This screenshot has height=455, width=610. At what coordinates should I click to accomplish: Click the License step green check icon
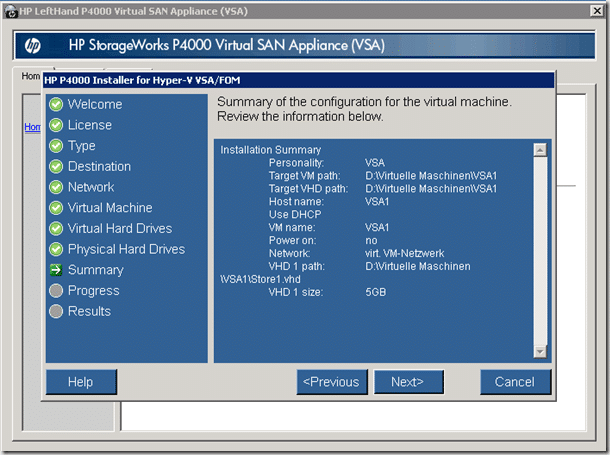click(x=56, y=125)
